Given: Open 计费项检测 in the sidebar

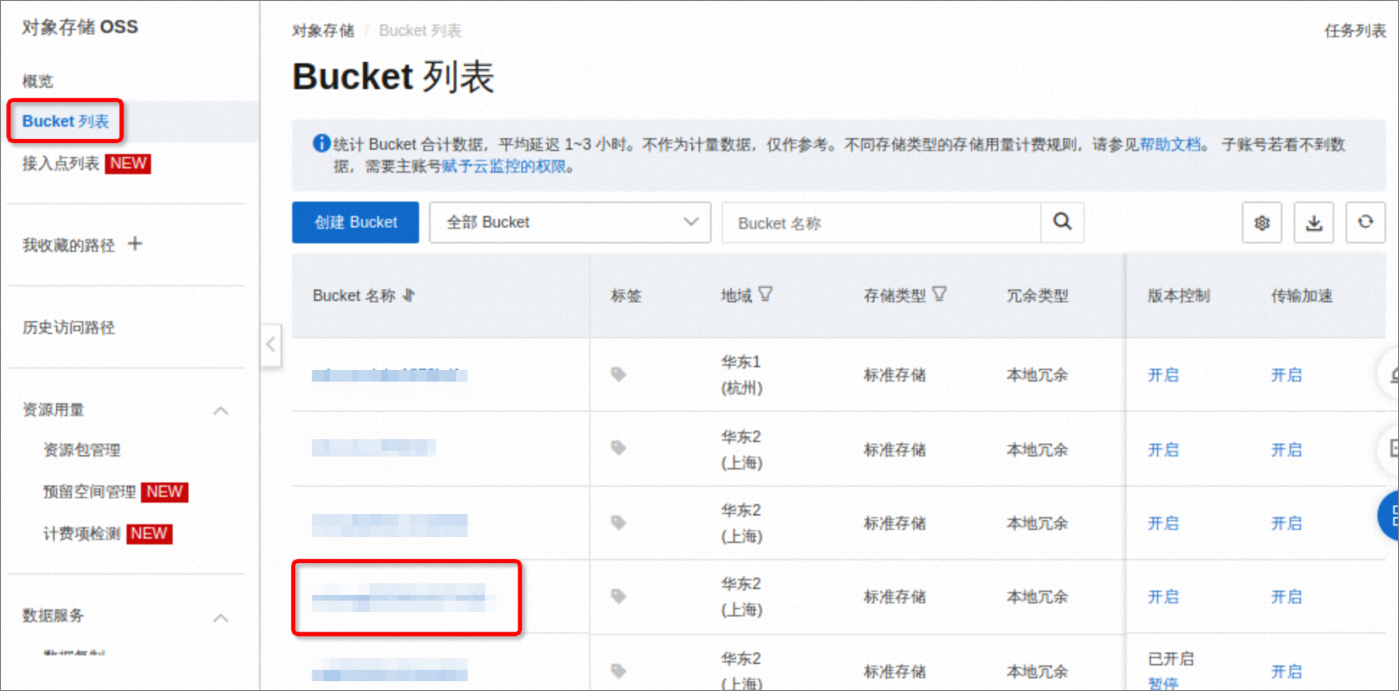Looking at the screenshot, I should click(82, 534).
